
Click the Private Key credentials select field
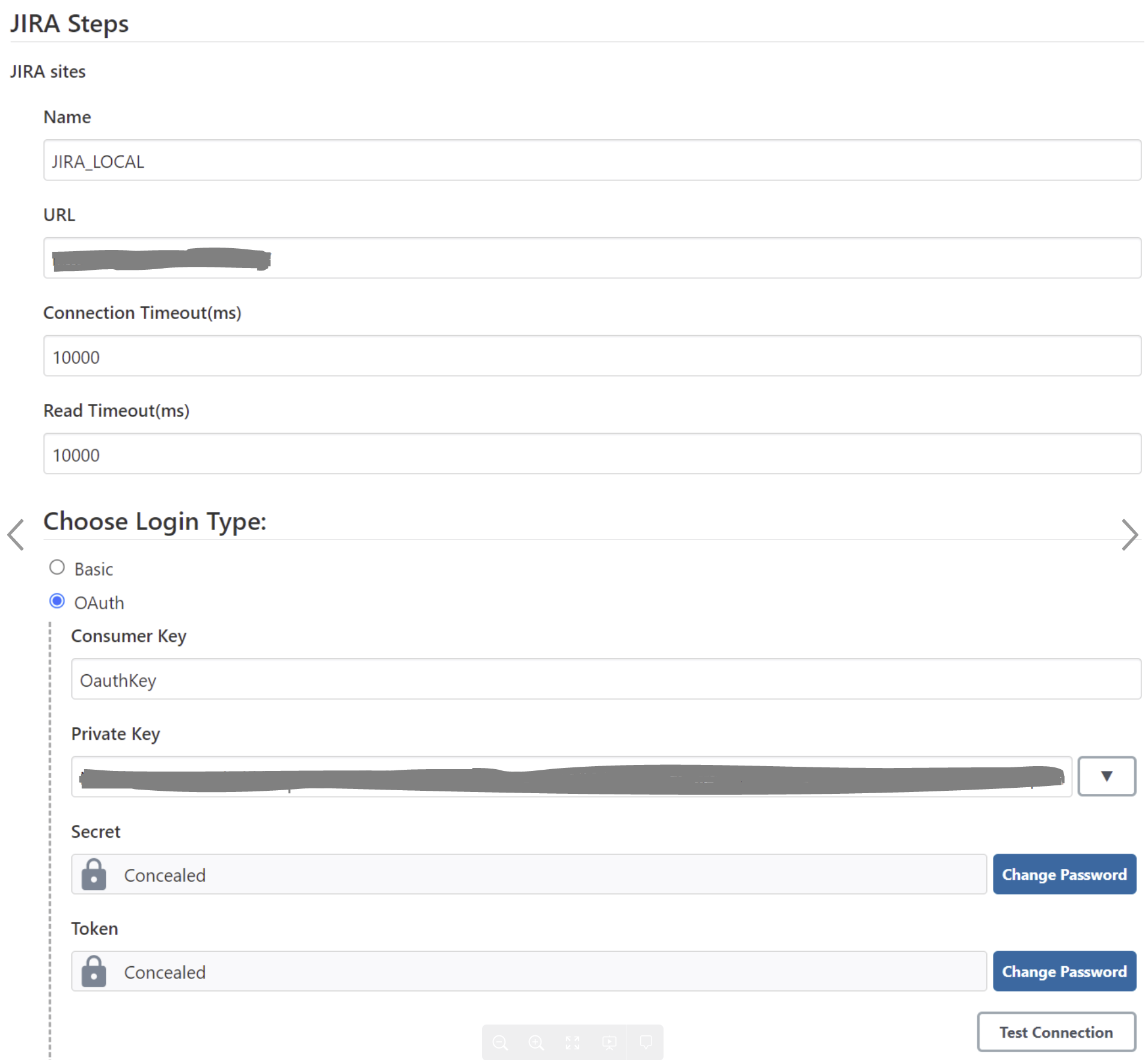[x=572, y=776]
